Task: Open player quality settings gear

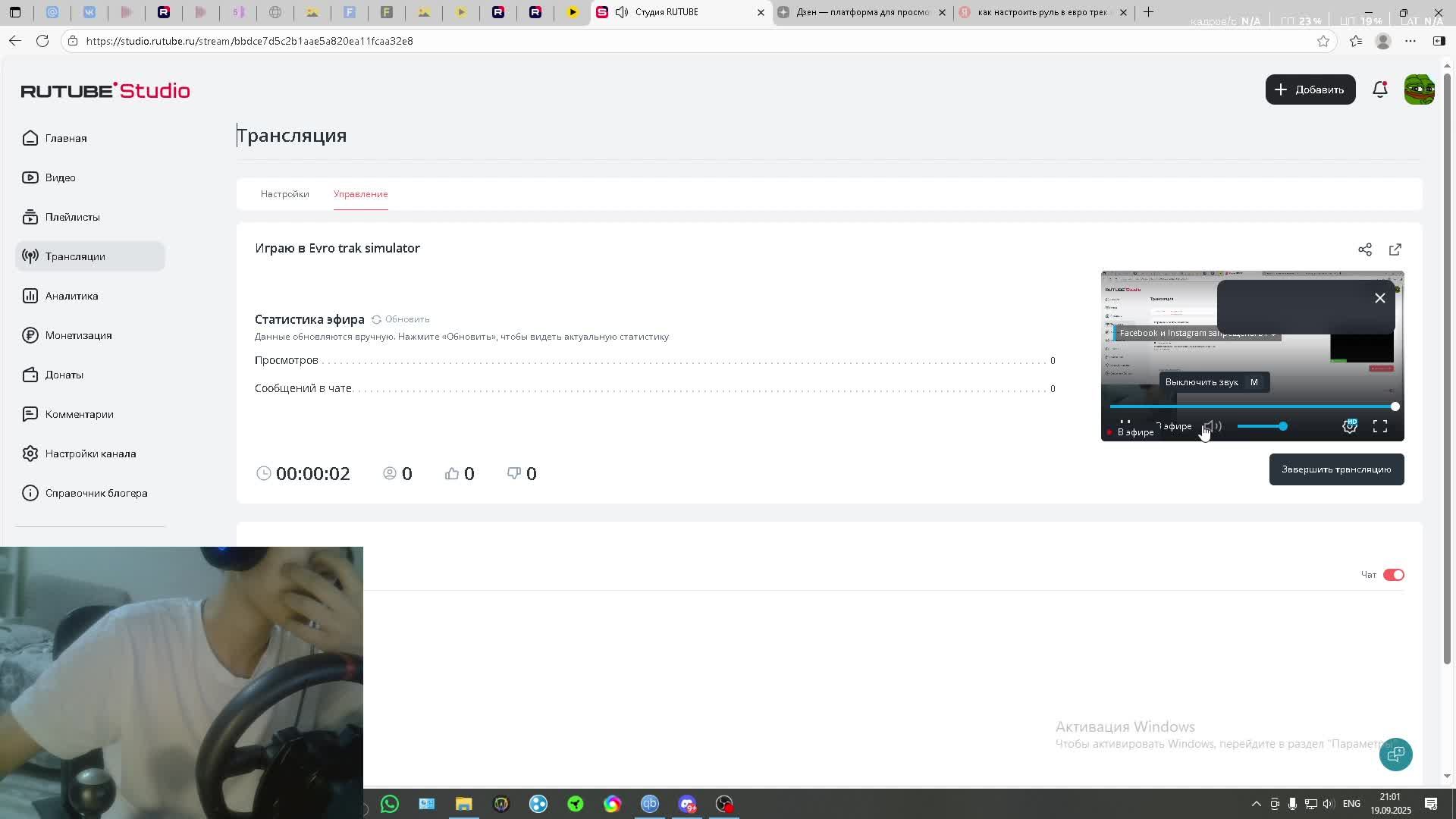Action: tap(1350, 426)
